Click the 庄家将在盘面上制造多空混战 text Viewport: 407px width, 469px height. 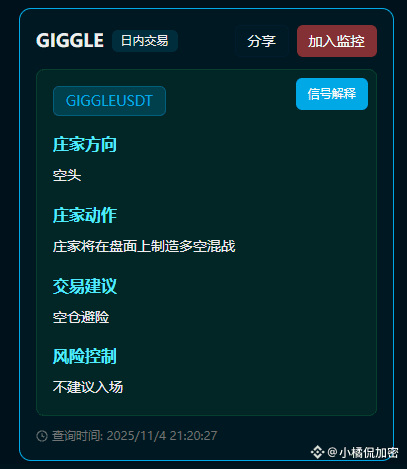[x=144, y=246]
